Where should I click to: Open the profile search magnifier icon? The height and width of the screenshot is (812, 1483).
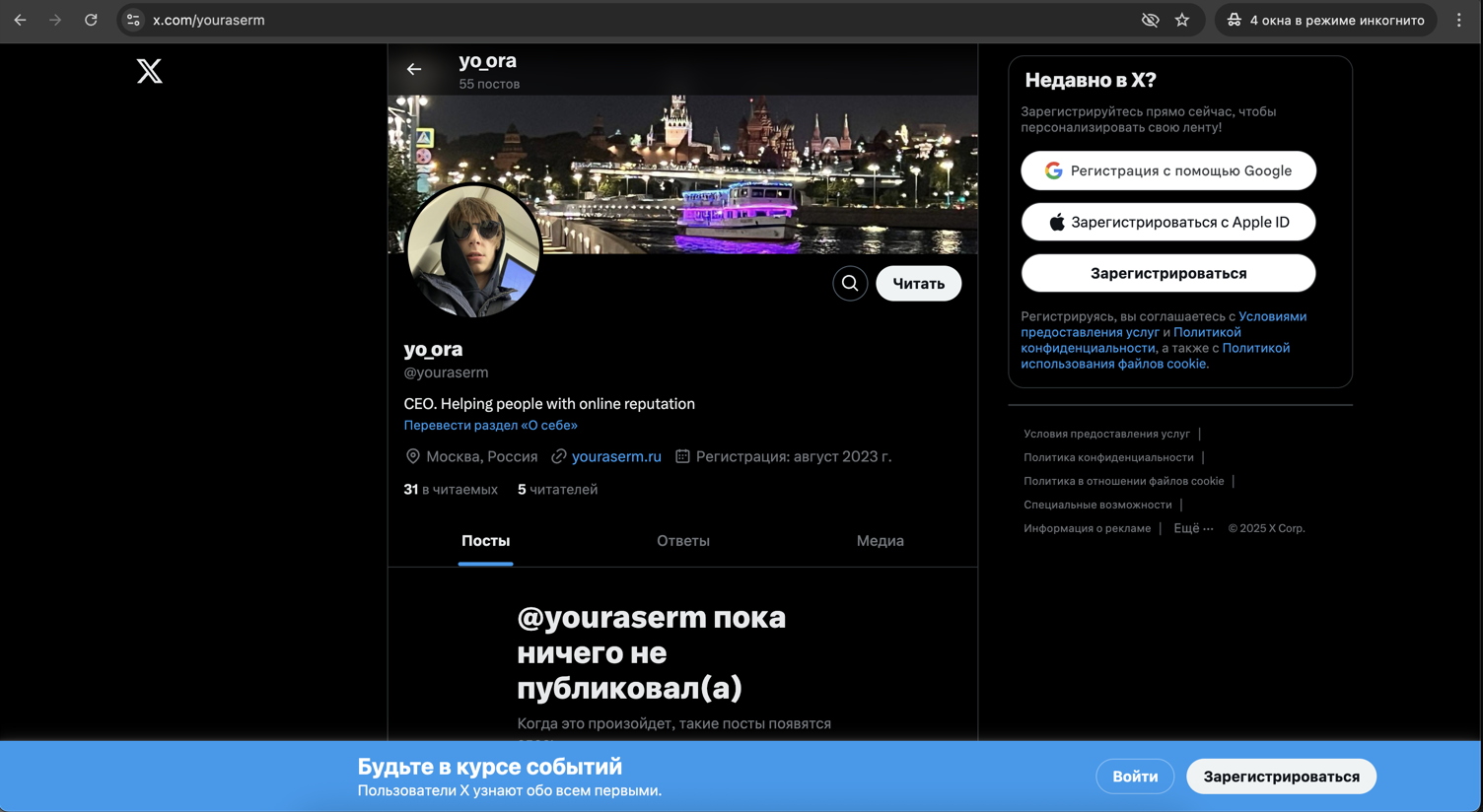tap(850, 284)
